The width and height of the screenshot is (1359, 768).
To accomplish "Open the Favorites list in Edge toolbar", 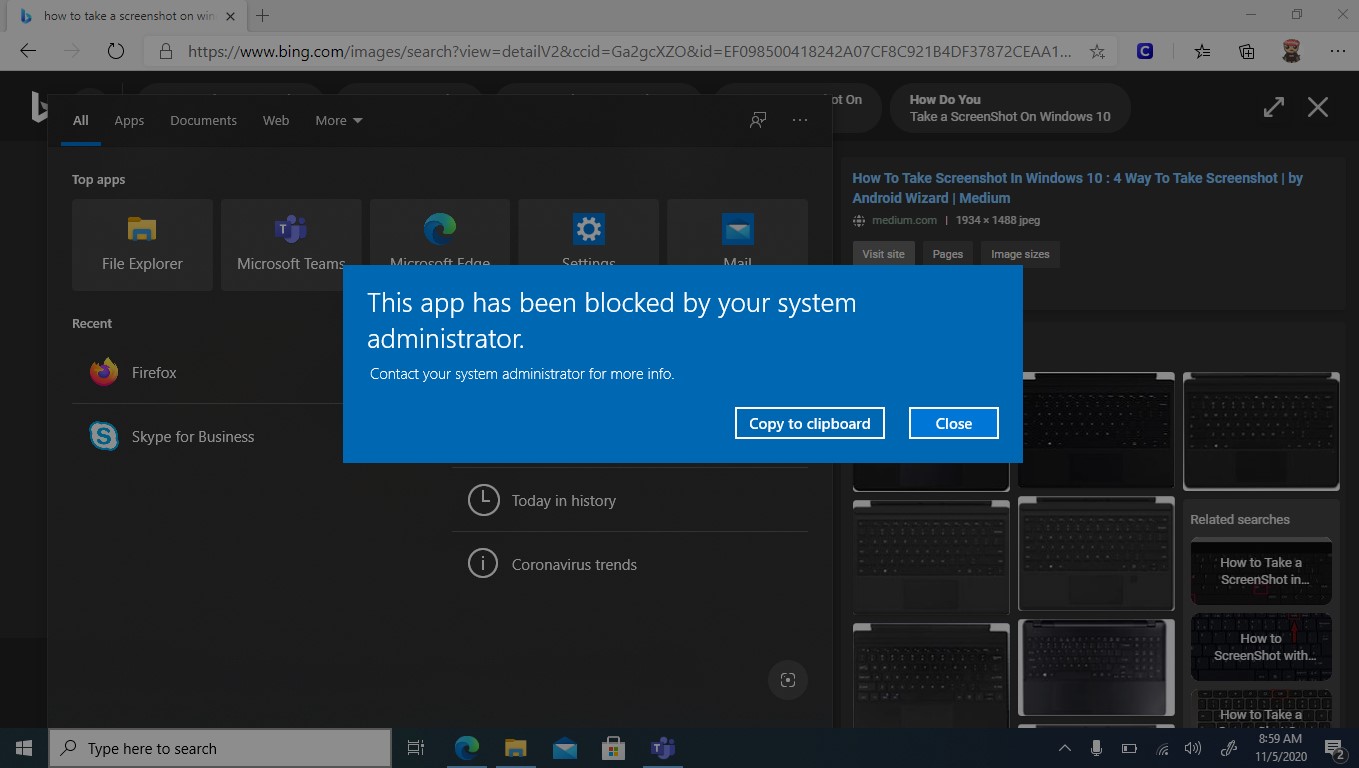I will 1202,51.
